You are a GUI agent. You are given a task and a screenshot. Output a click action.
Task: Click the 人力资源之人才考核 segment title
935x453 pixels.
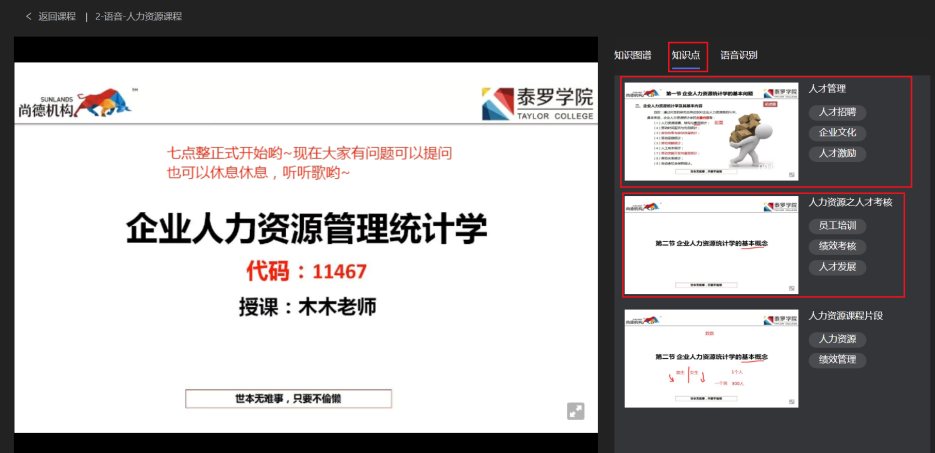850,202
